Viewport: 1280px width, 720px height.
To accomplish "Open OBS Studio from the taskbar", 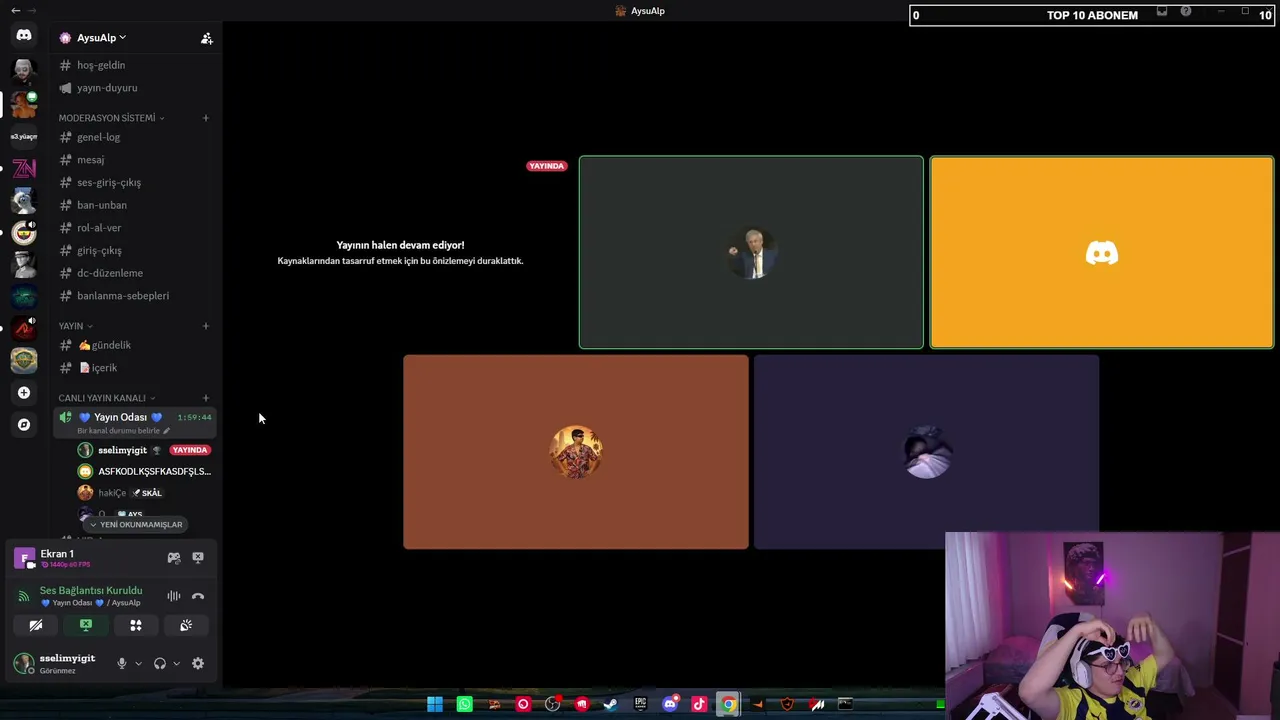I will coord(552,704).
